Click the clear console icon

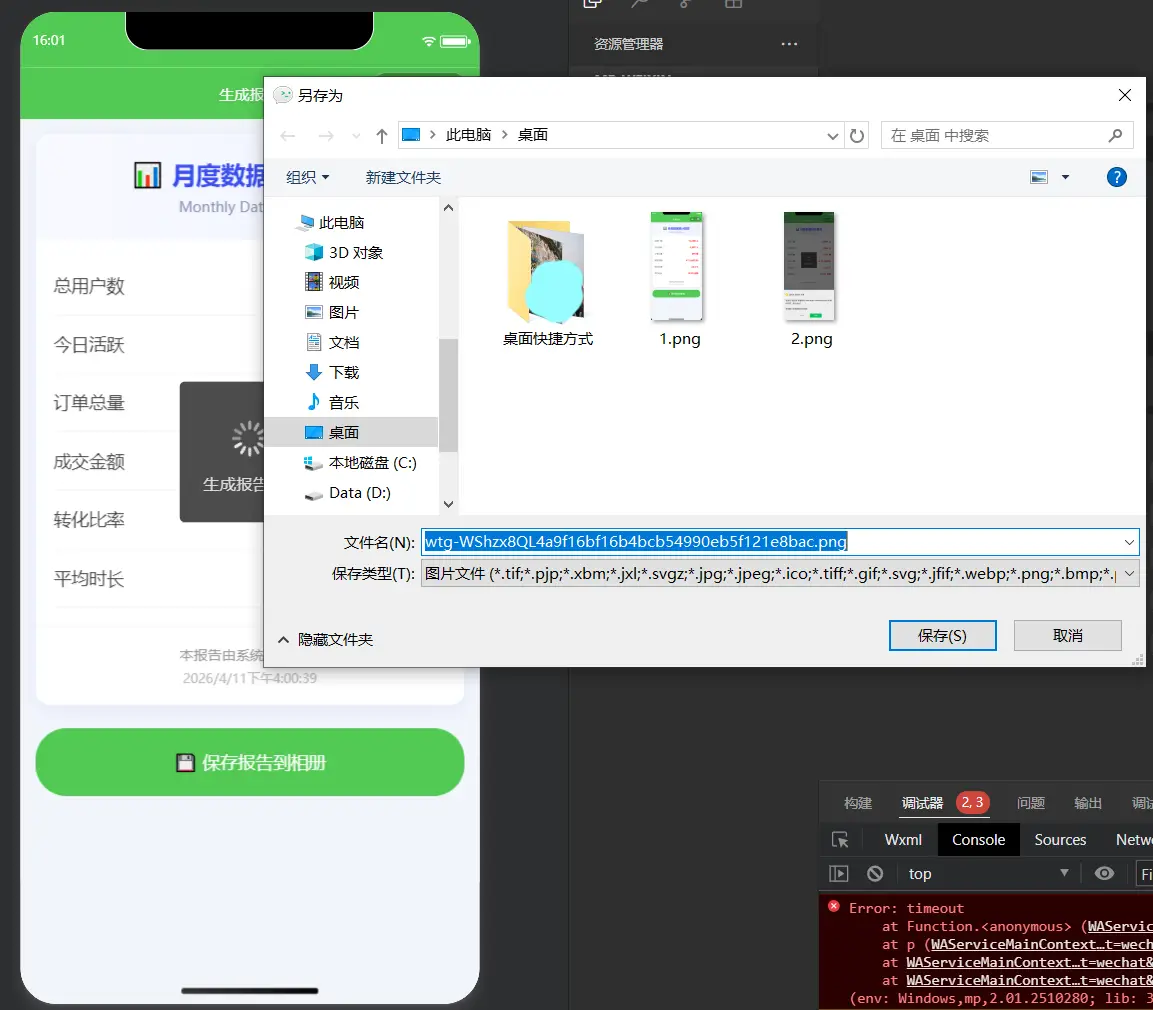[875, 873]
